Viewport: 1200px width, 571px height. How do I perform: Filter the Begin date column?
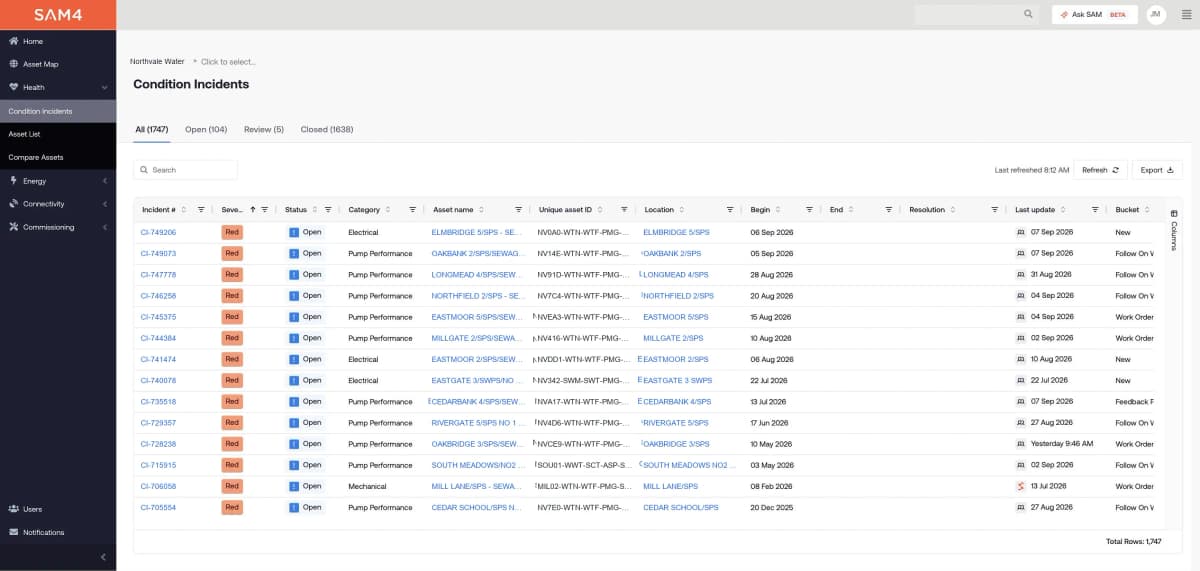tap(809, 210)
